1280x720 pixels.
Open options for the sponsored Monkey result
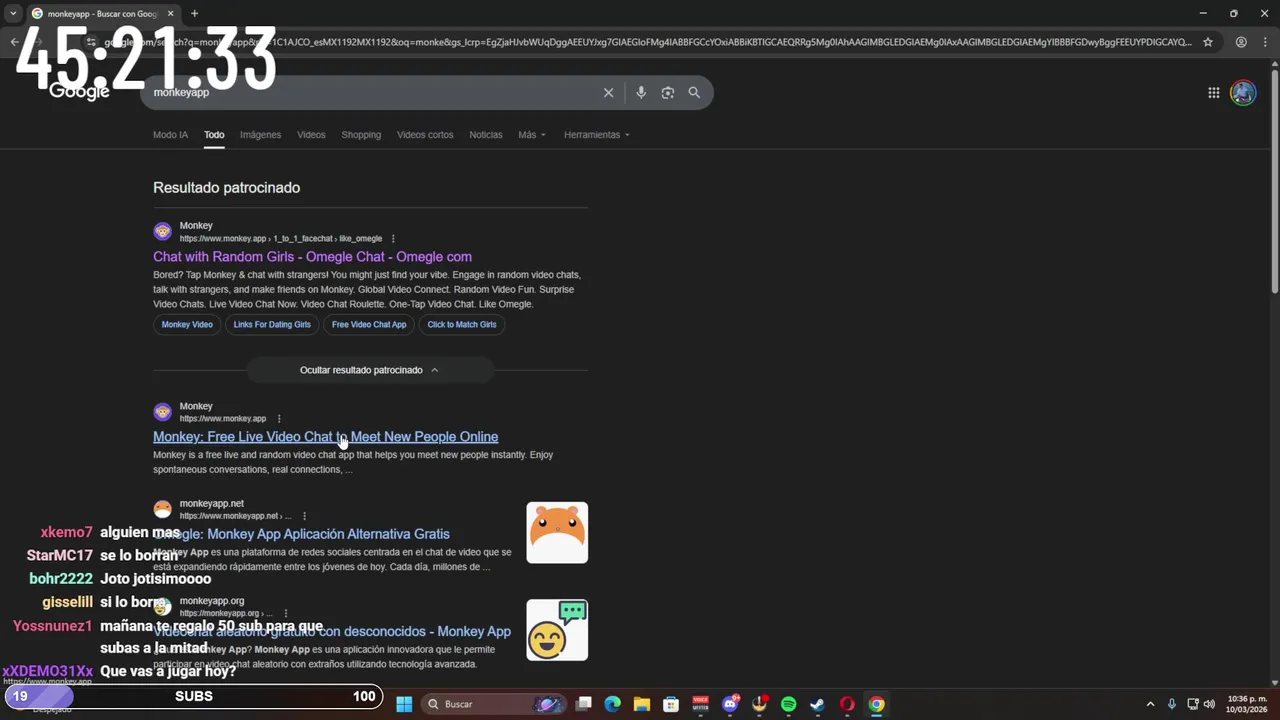(x=393, y=239)
